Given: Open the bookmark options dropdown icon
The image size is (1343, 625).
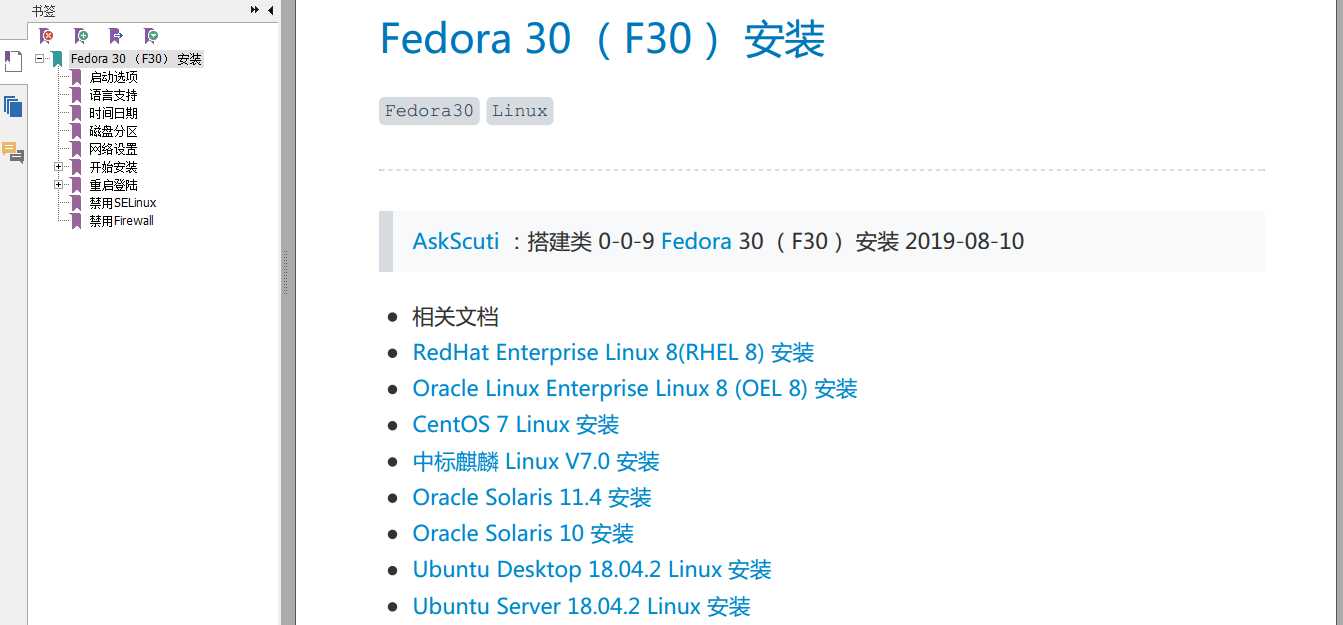Looking at the screenshot, I should point(151,36).
